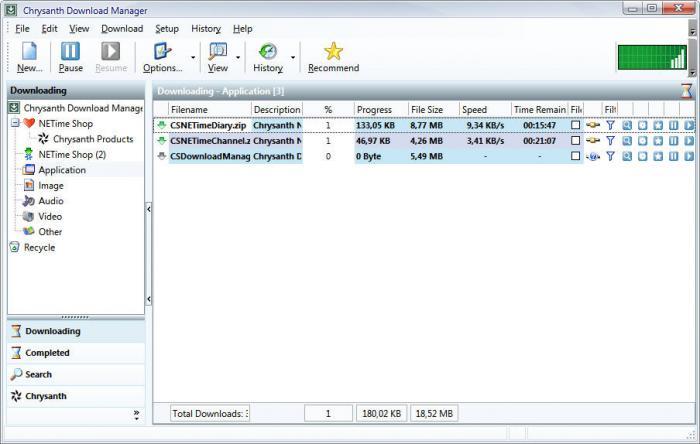Click the Recommend star icon
The image size is (700, 444).
pos(333,51)
